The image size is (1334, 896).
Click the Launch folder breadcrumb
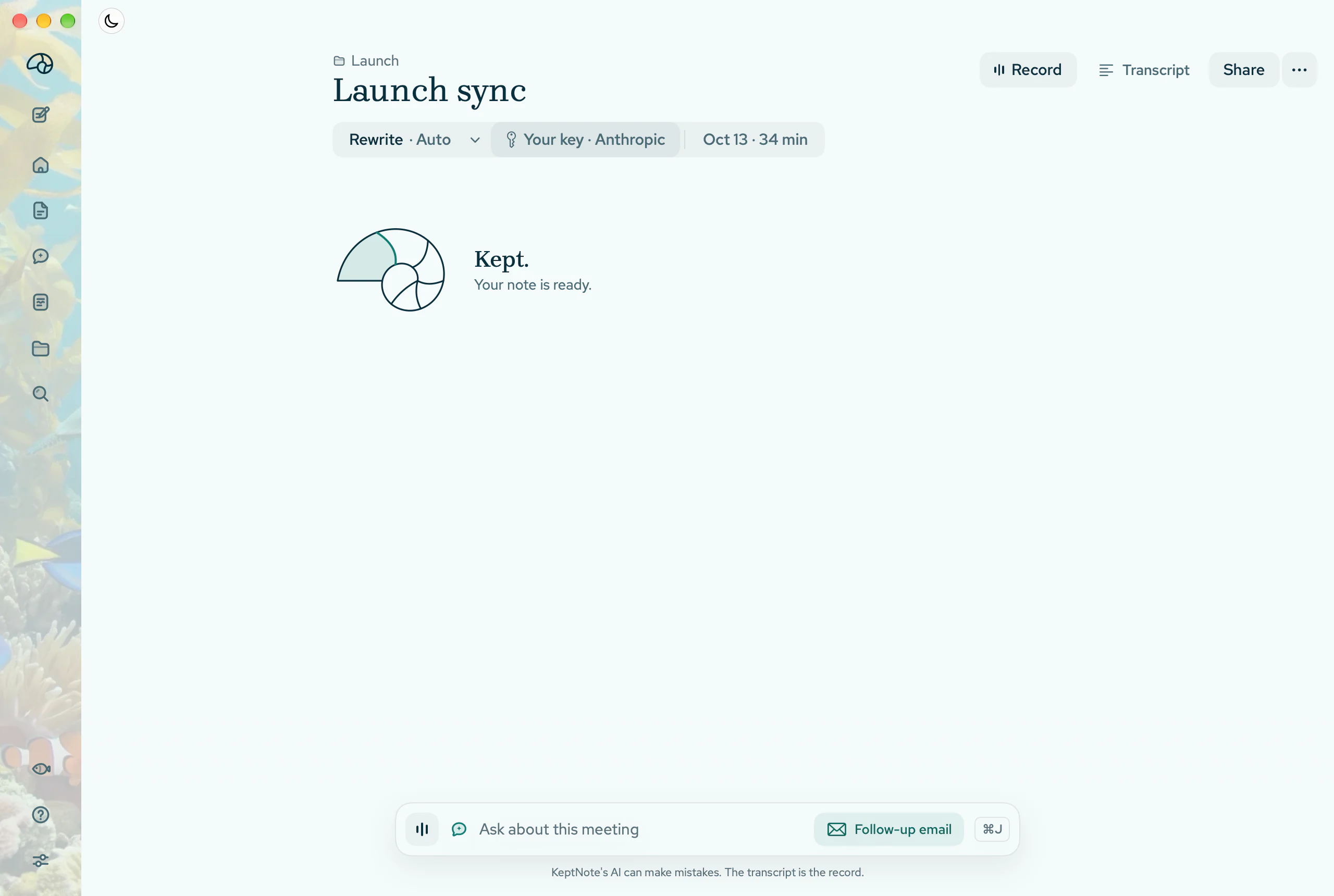tap(366, 60)
